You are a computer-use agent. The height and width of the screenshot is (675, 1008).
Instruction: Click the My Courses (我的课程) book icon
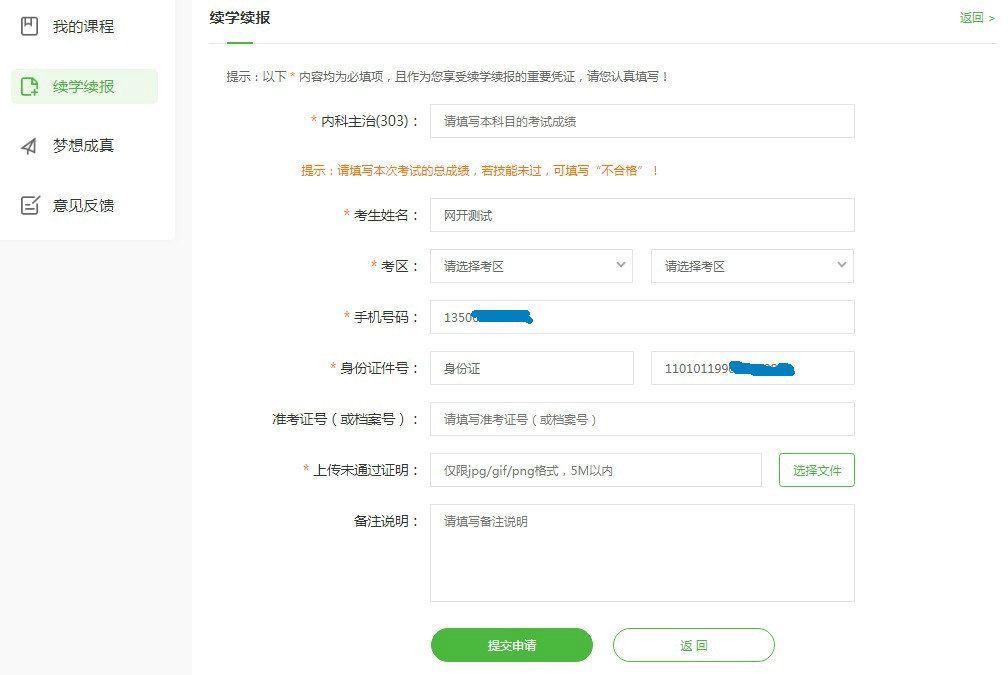29,27
